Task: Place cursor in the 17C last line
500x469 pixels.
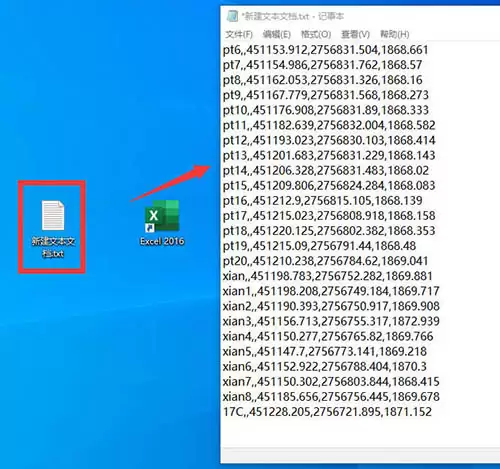Action: point(327,412)
